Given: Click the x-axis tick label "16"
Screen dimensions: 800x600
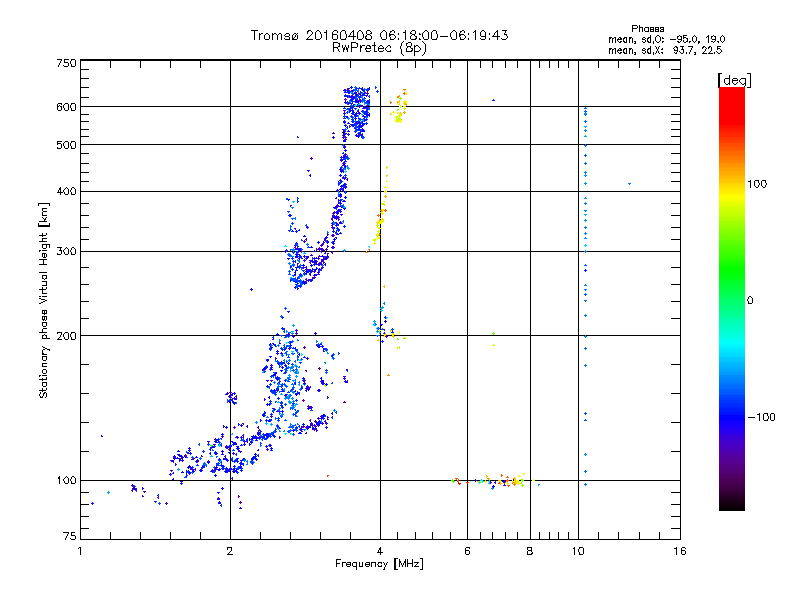Looking at the screenshot, I should pos(680,551).
